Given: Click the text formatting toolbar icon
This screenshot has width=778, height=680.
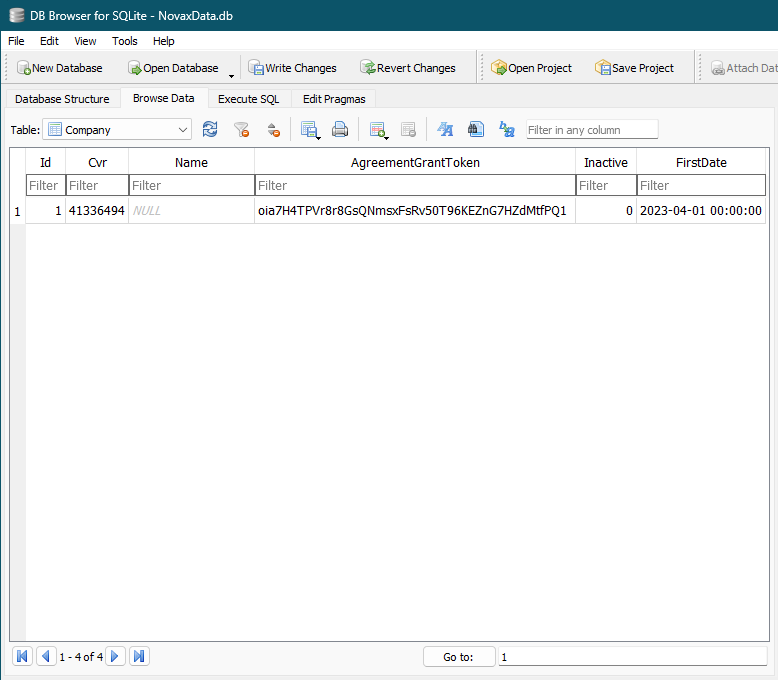Looking at the screenshot, I should 445,130.
